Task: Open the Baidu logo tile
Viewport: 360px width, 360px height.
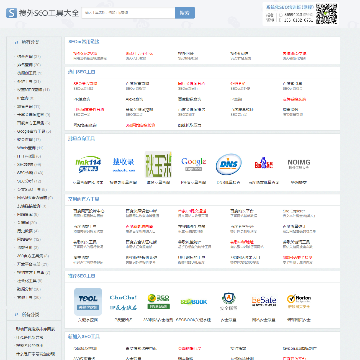Action: point(264,164)
